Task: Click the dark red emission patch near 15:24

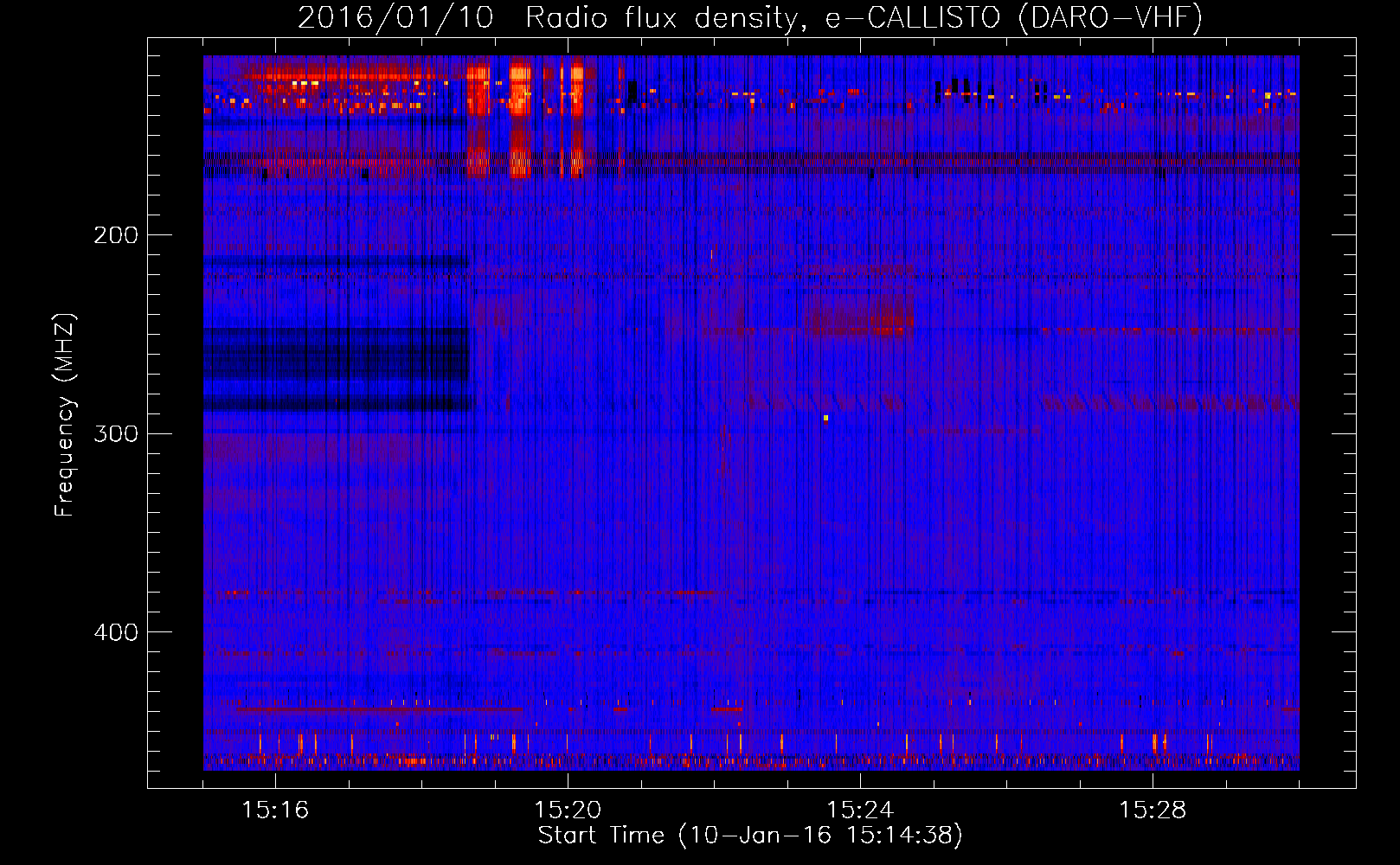Action: pyautogui.click(x=860, y=317)
